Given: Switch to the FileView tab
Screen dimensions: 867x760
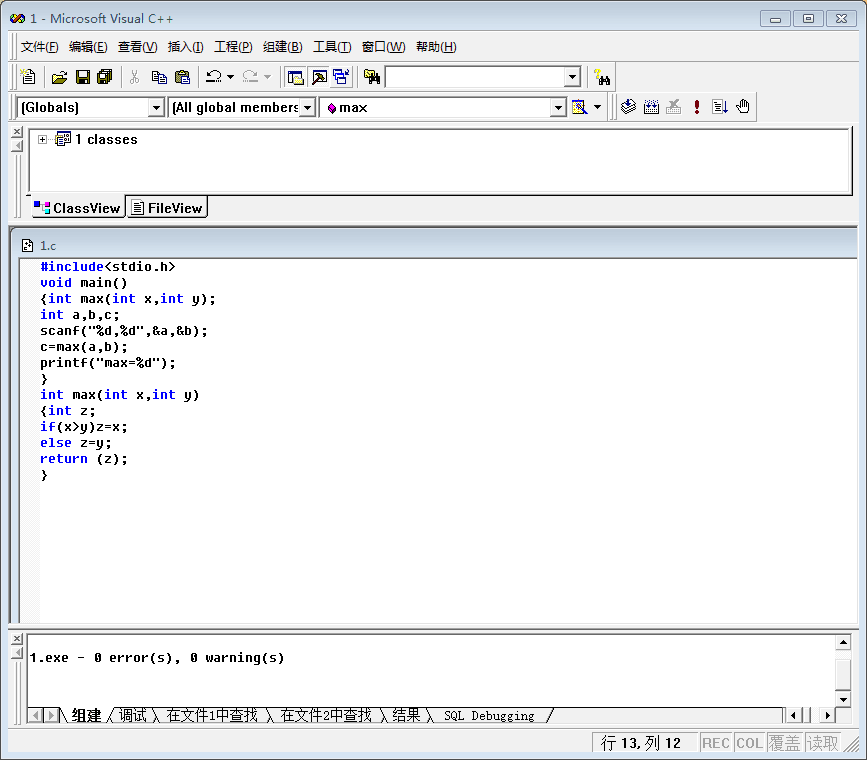Looking at the screenshot, I should point(167,208).
